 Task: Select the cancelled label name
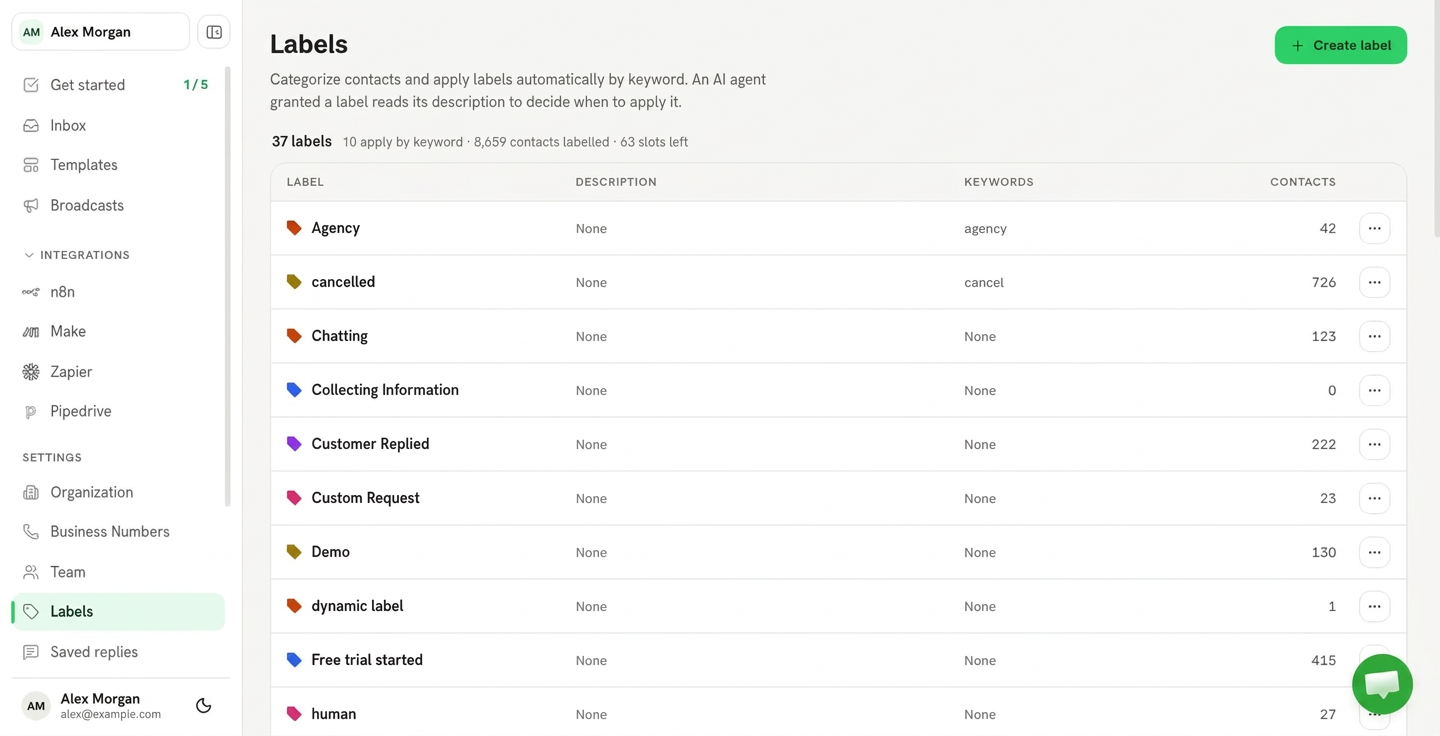tap(343, 282)
